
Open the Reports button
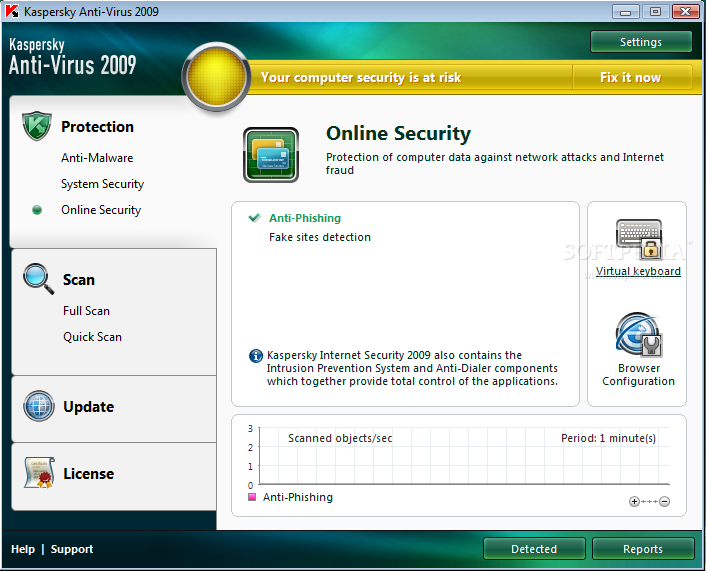(x=643, y=548)
